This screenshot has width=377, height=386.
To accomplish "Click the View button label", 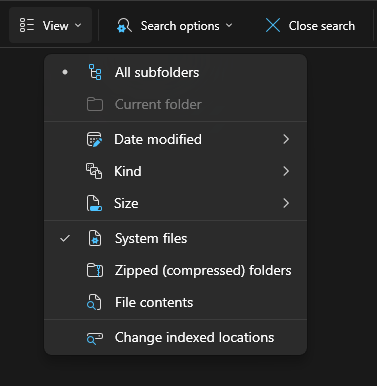I will coord(56,26).
